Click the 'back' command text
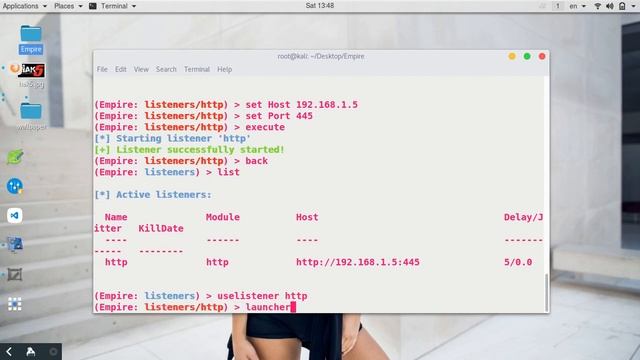 coord(256,161)
